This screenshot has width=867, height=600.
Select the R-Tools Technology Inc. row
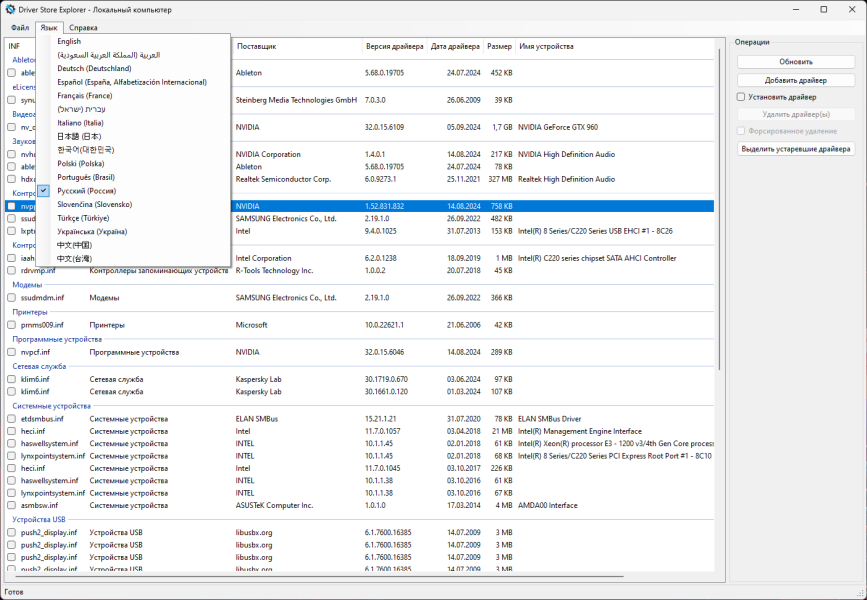pos(361,270)
